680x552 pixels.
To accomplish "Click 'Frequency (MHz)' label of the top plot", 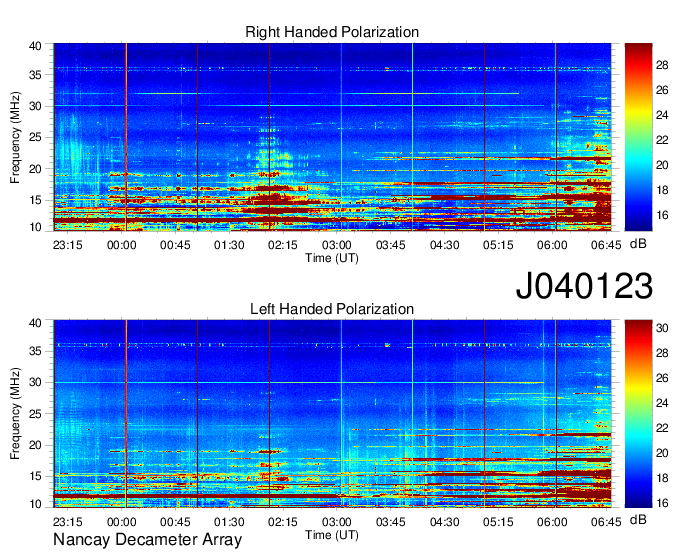I will [x=15, y=137].
